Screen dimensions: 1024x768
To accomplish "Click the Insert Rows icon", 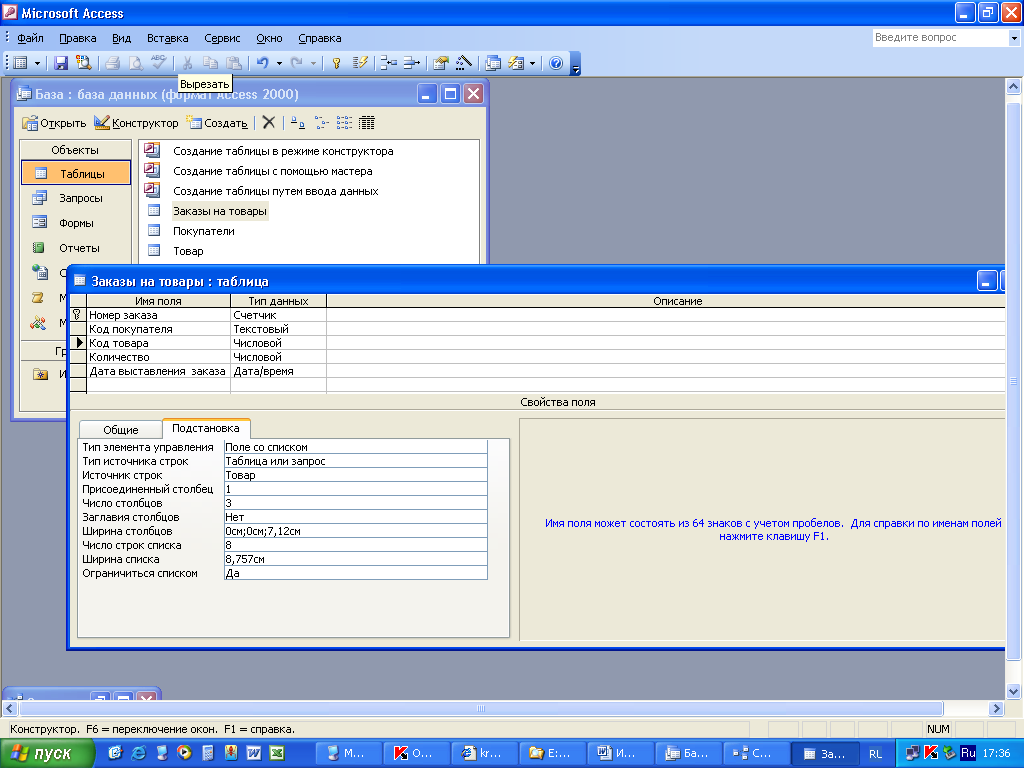I will (x=389, y=63).
